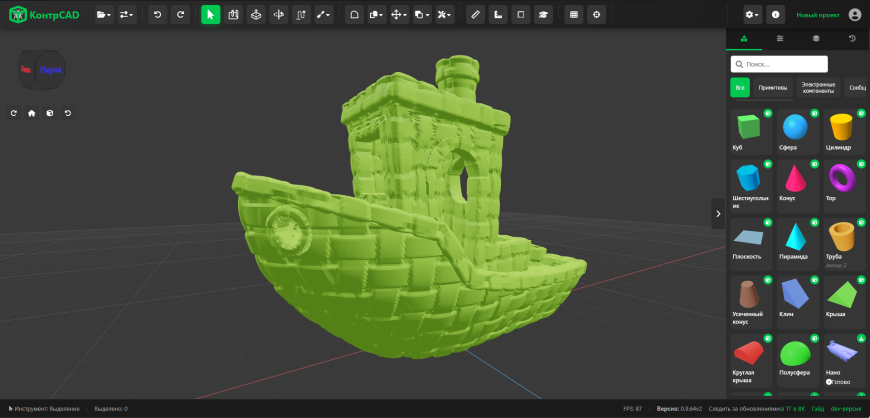The width and height of the screenshot is (870, 418).
Task: Expand the move arrows dropdown
Action: click(399, 15)
